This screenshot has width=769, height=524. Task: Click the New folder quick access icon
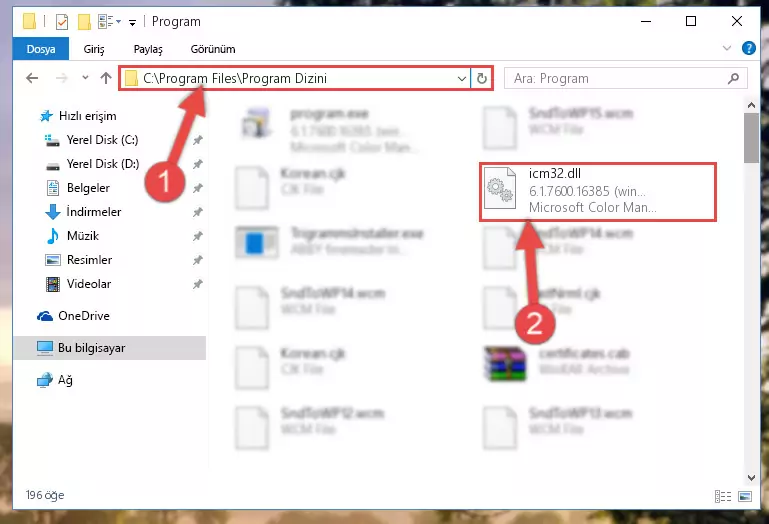84,22
